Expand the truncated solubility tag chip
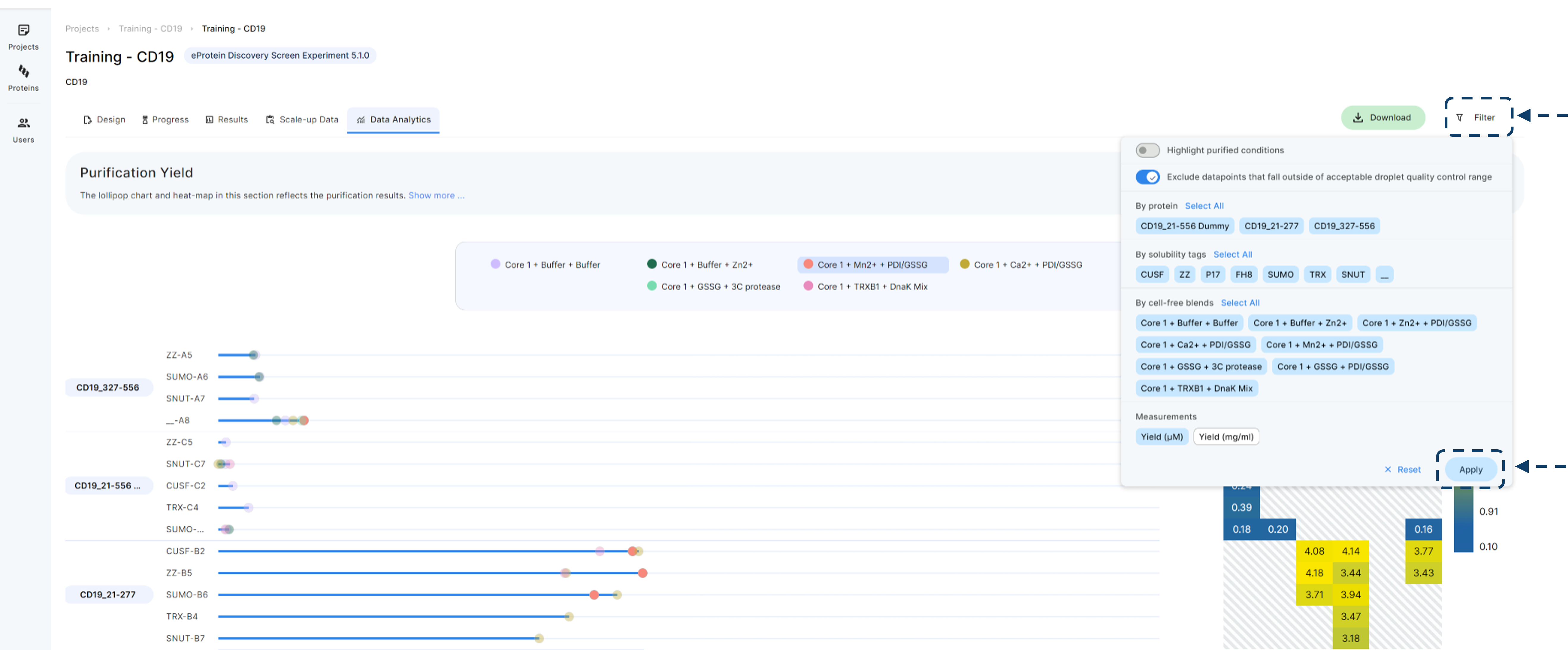 click(x=1384, y=275)
